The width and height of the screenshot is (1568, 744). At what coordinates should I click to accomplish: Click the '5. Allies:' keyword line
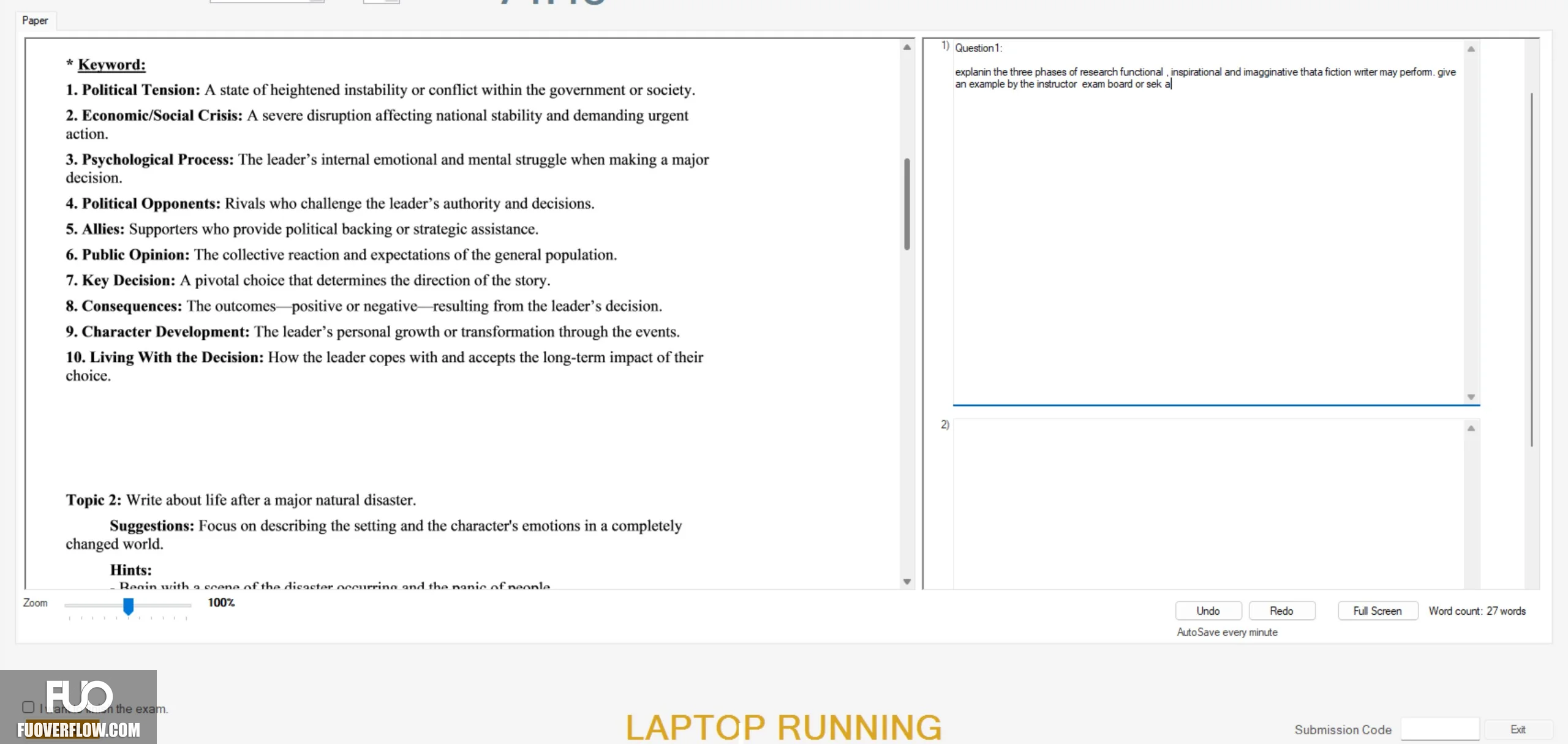[302, 229]
